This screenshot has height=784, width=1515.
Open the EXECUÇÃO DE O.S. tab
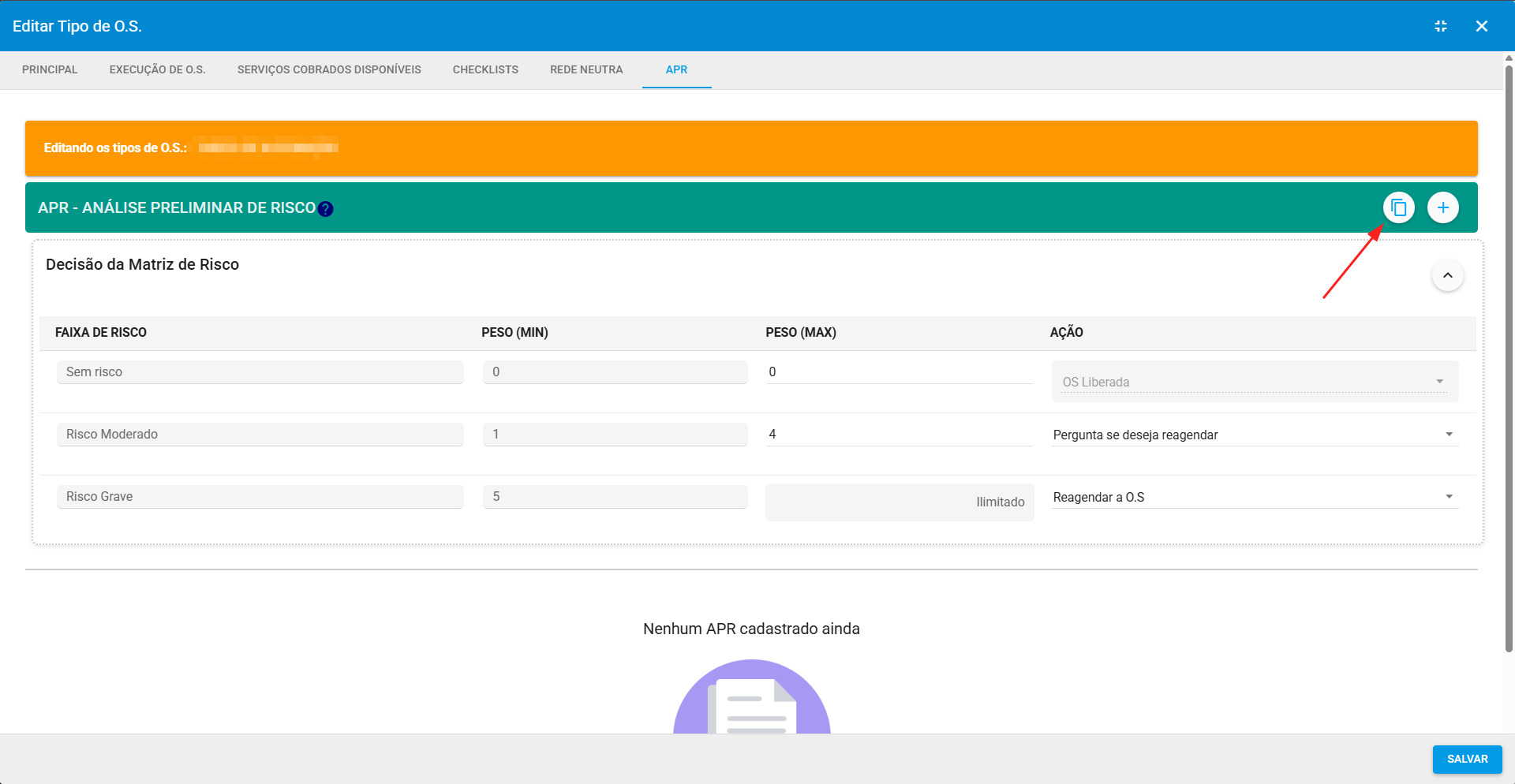[x=157, y=69]
